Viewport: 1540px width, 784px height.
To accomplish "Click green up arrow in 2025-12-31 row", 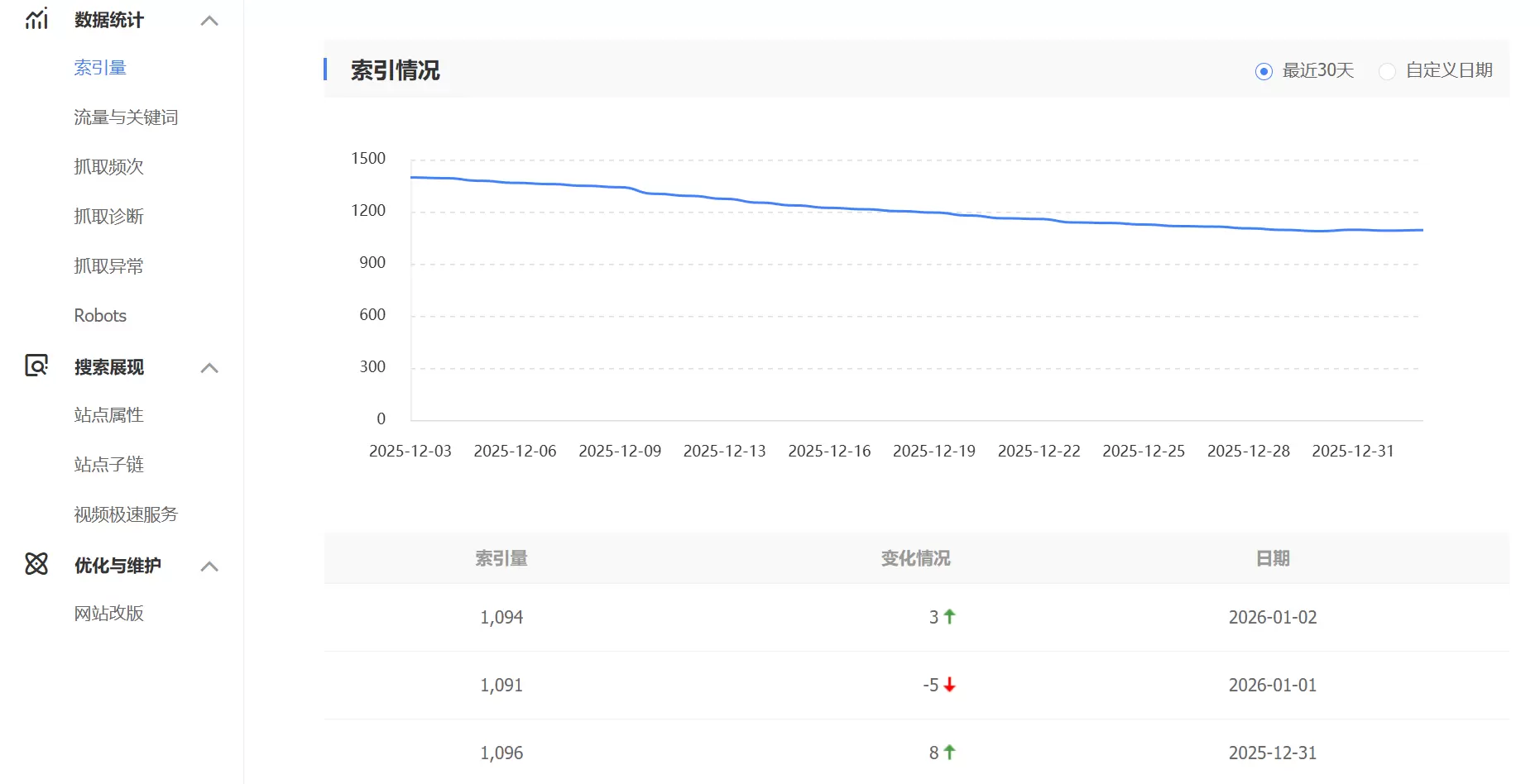I will (x=950, y=752).
